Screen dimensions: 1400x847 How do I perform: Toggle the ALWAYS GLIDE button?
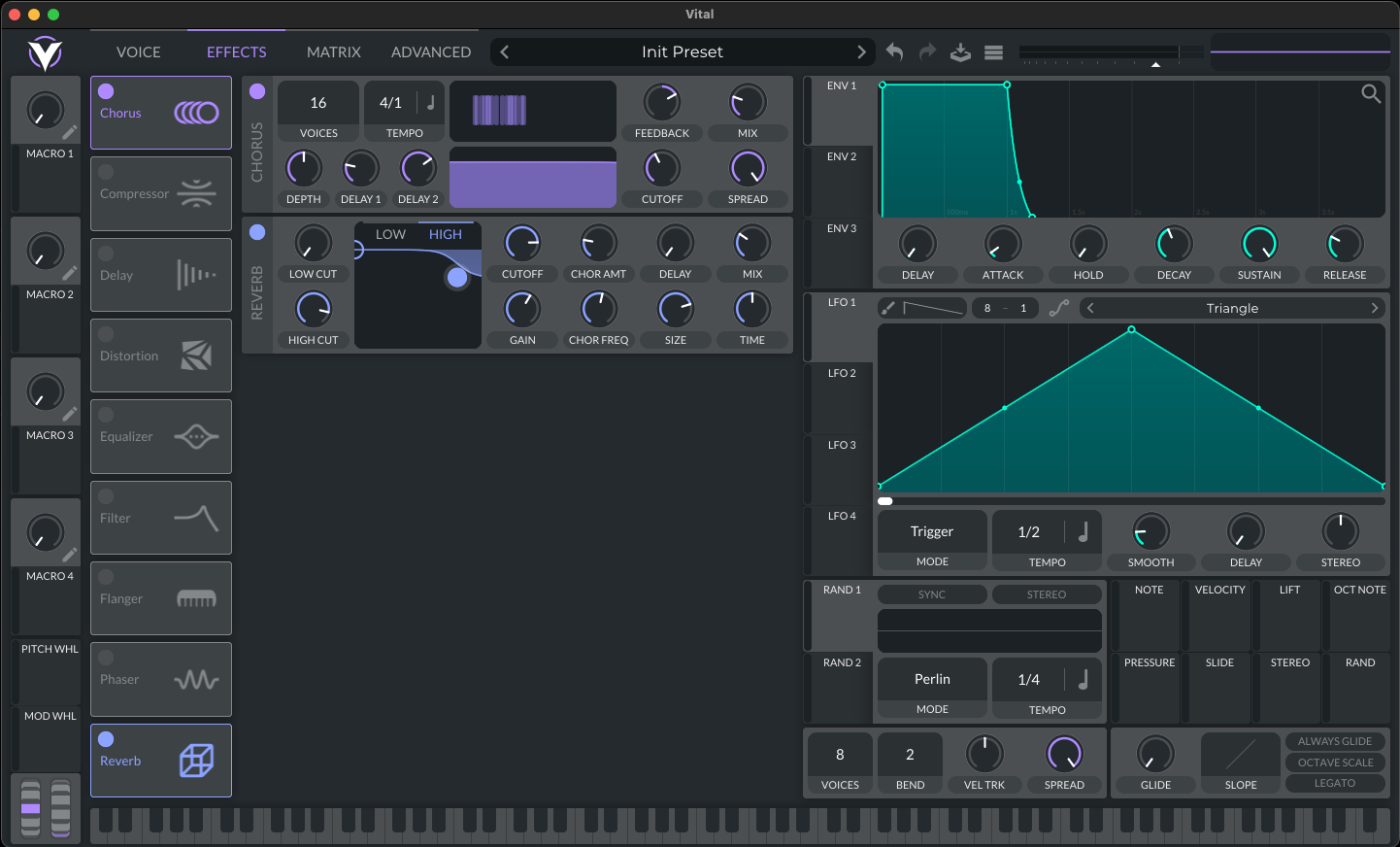[1335, 741]
